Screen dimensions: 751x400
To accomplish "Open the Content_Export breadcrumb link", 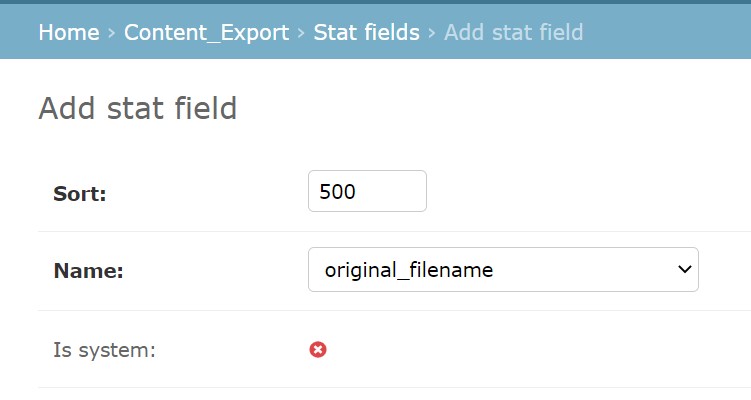I will point(206,33).
